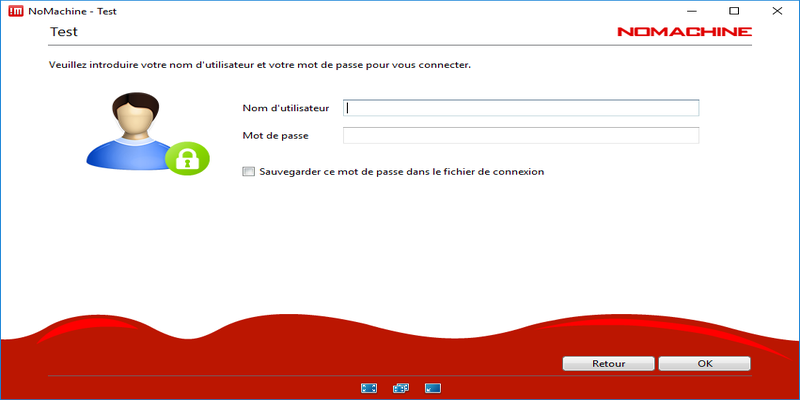This screenshot has width=800, height=400.
Task: Click the red NOMACHINE brand logo
Action: [x=684, y=32]
